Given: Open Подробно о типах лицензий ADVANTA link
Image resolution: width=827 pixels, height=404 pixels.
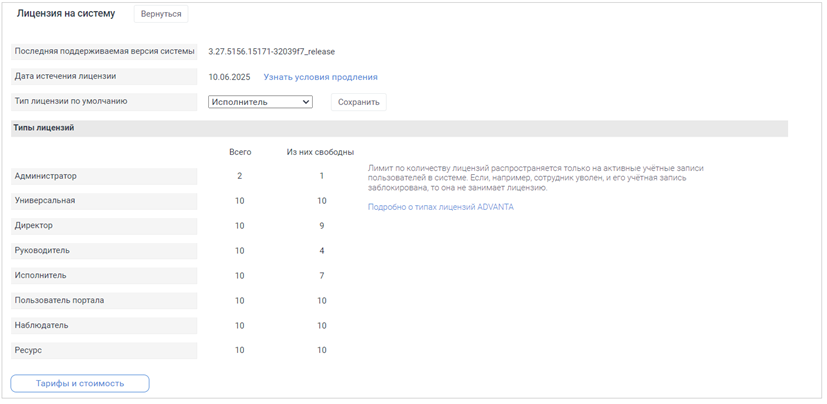Looking at the screenshot, I should point(440,207).
